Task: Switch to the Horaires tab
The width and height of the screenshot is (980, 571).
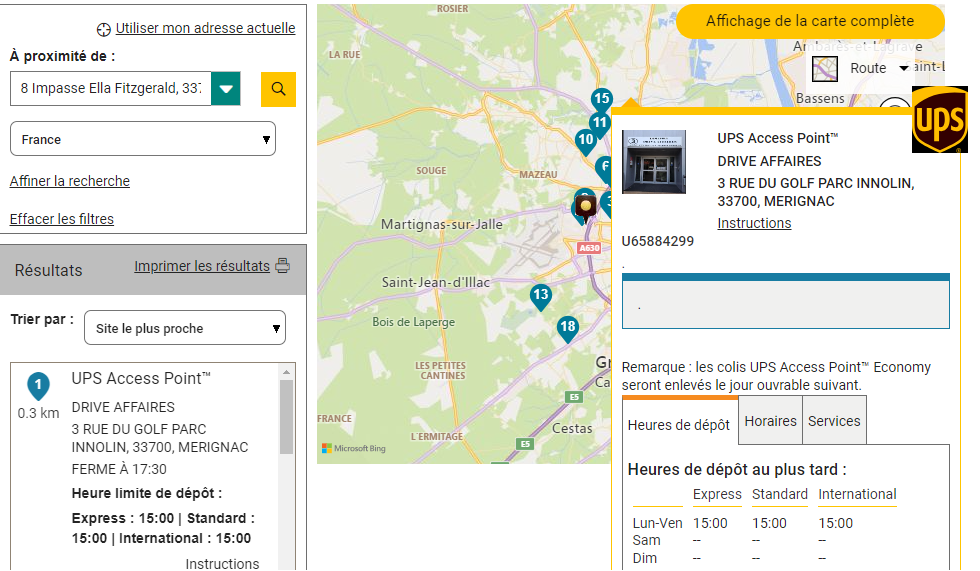Action: point(770,421)
